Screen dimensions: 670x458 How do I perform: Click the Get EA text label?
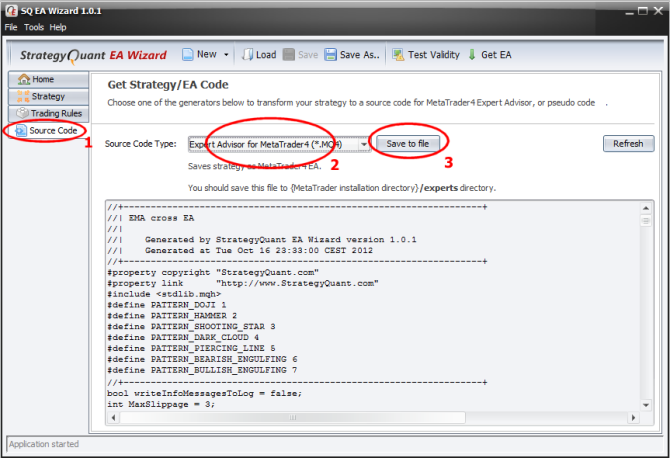coord(496,55)
